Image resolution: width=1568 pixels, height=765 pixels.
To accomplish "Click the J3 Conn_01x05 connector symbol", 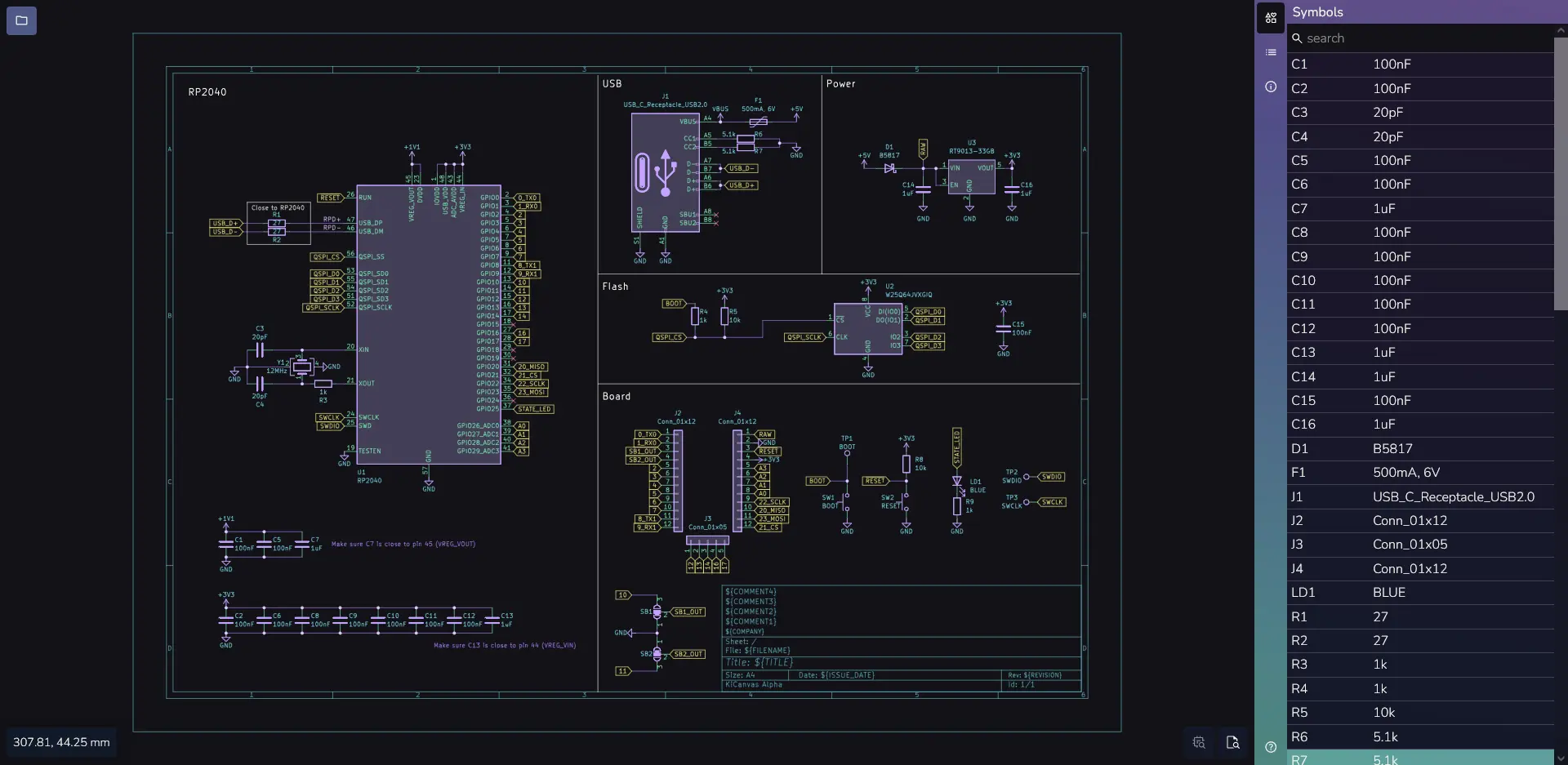I will (x=707, y=540).
